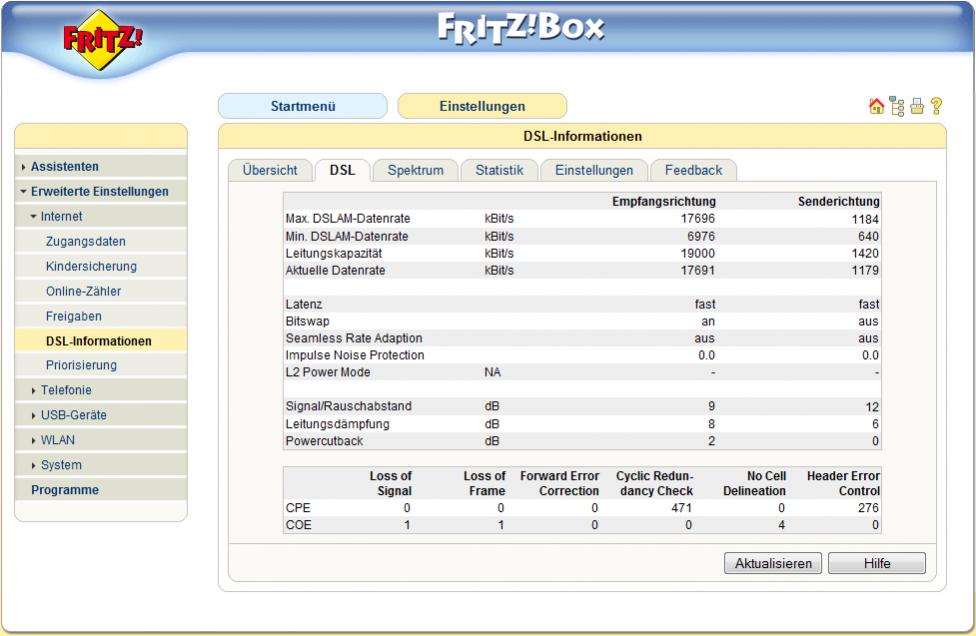Click the Loss of Signal column header

390,483
